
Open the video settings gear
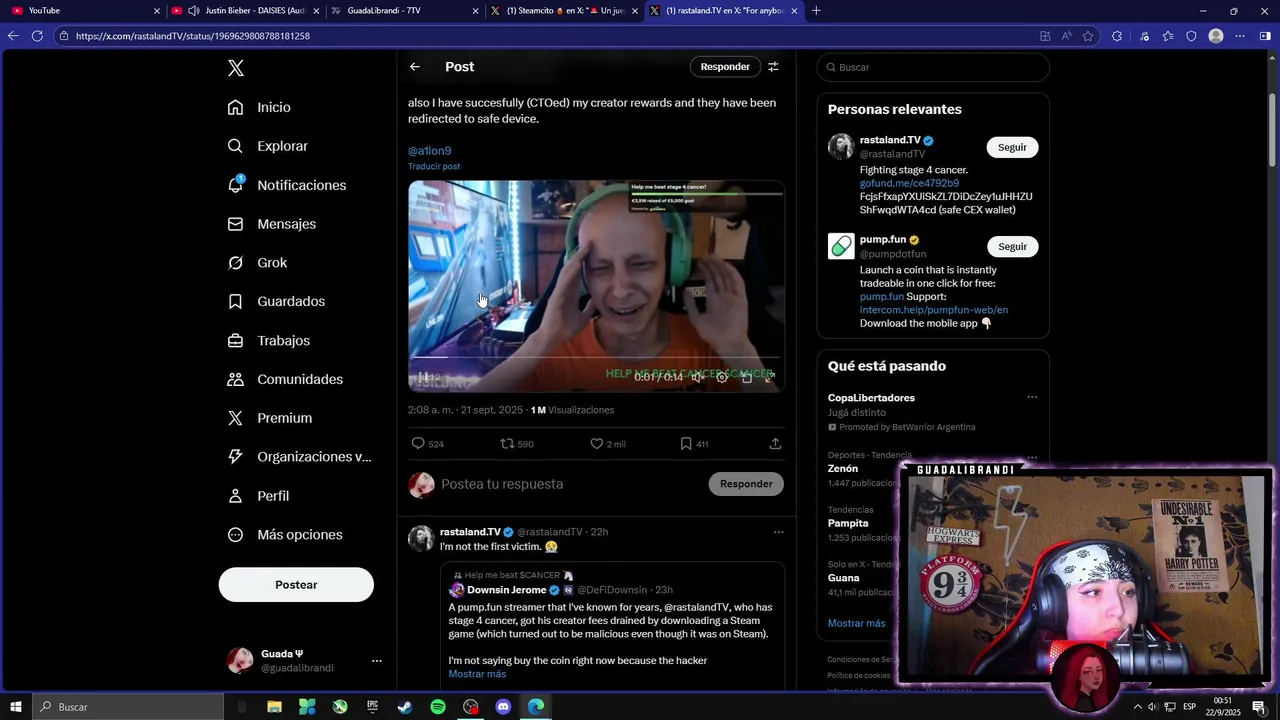click(x=722, y=377)
